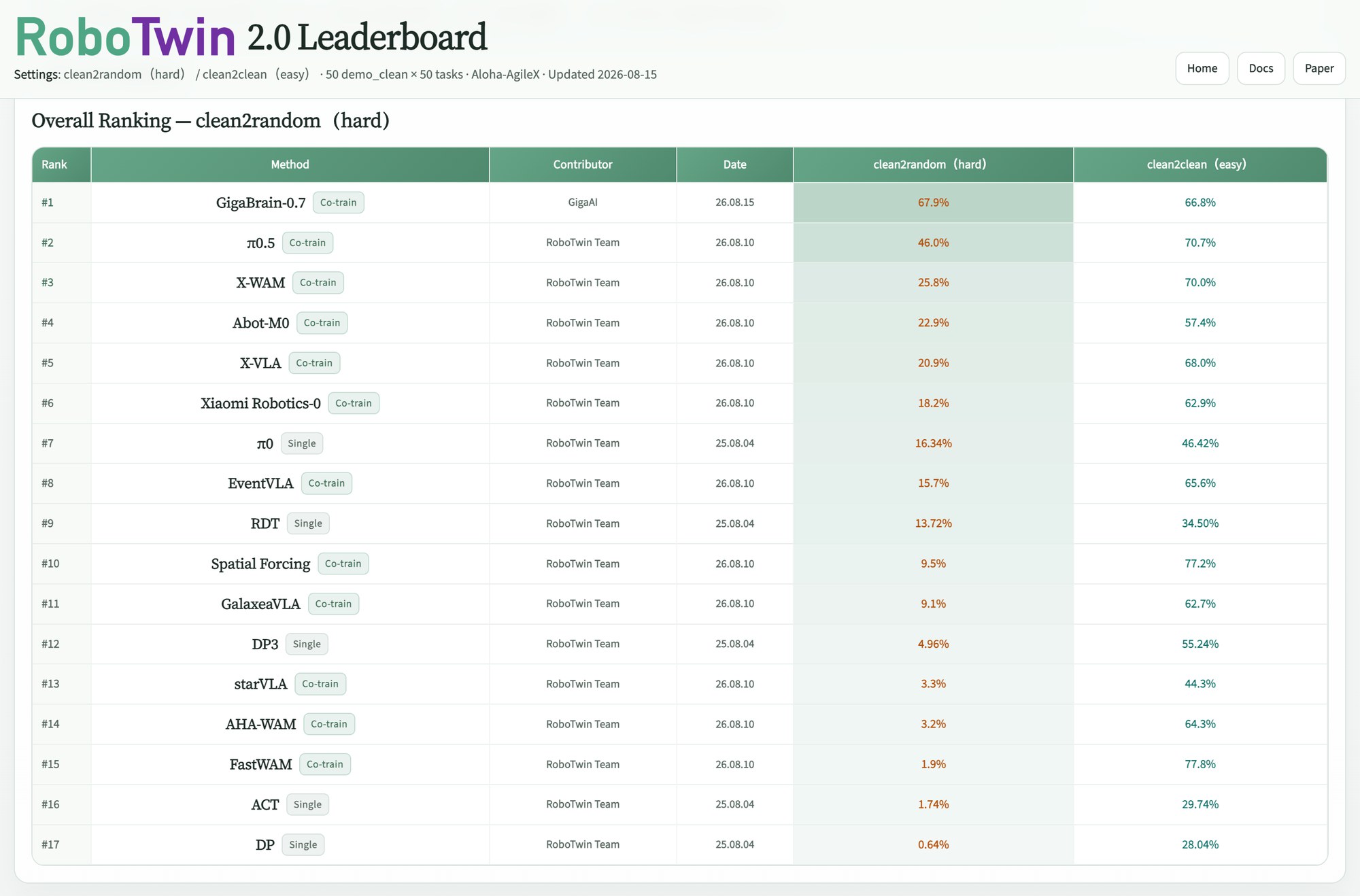The height and width of the screenshot is (896, 1360).
Task: Sort by clean2random (hard) column header
Action: [933, 165]
